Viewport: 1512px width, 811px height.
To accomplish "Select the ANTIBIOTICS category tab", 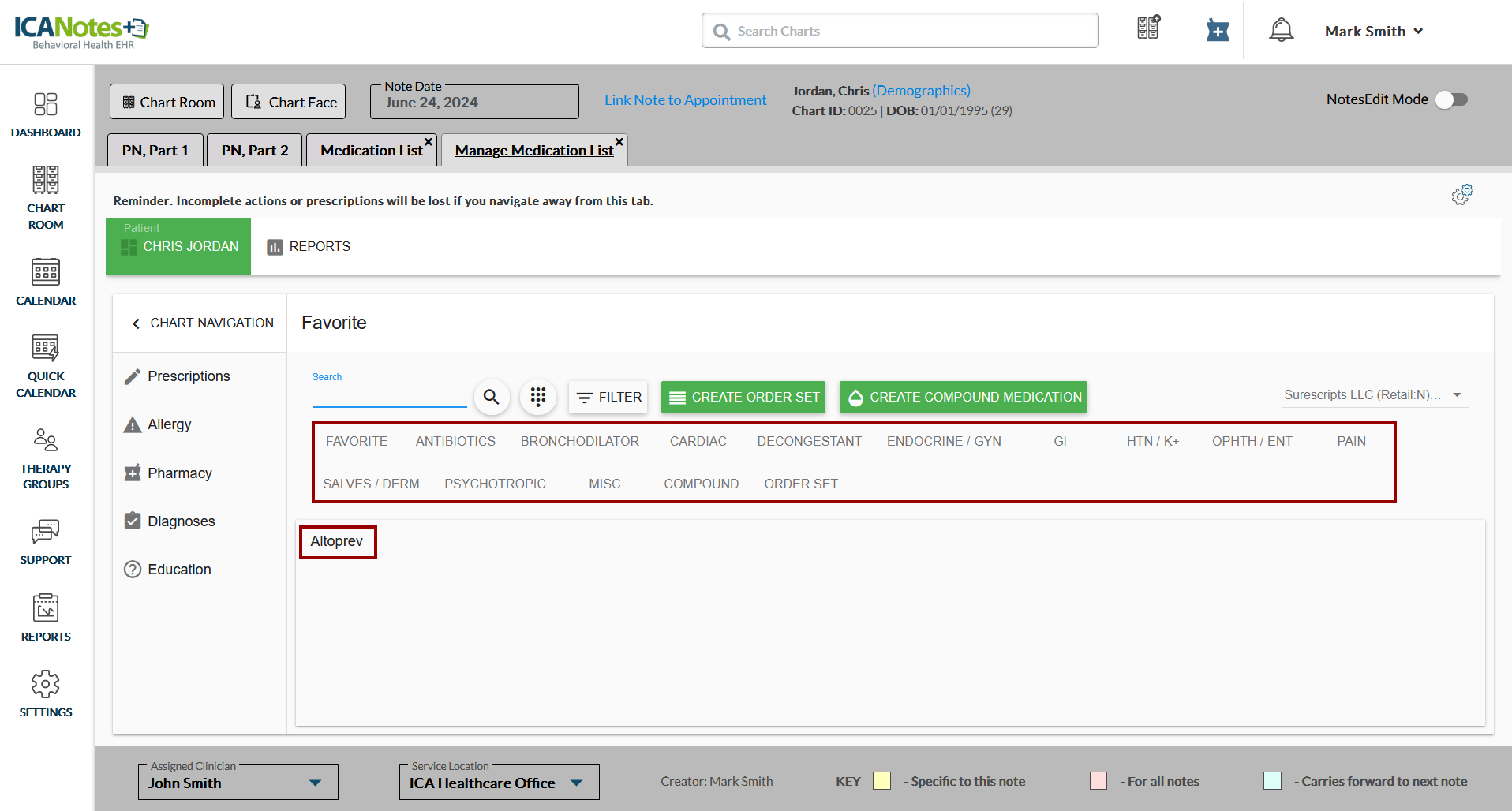I will (x=455, y=441).
